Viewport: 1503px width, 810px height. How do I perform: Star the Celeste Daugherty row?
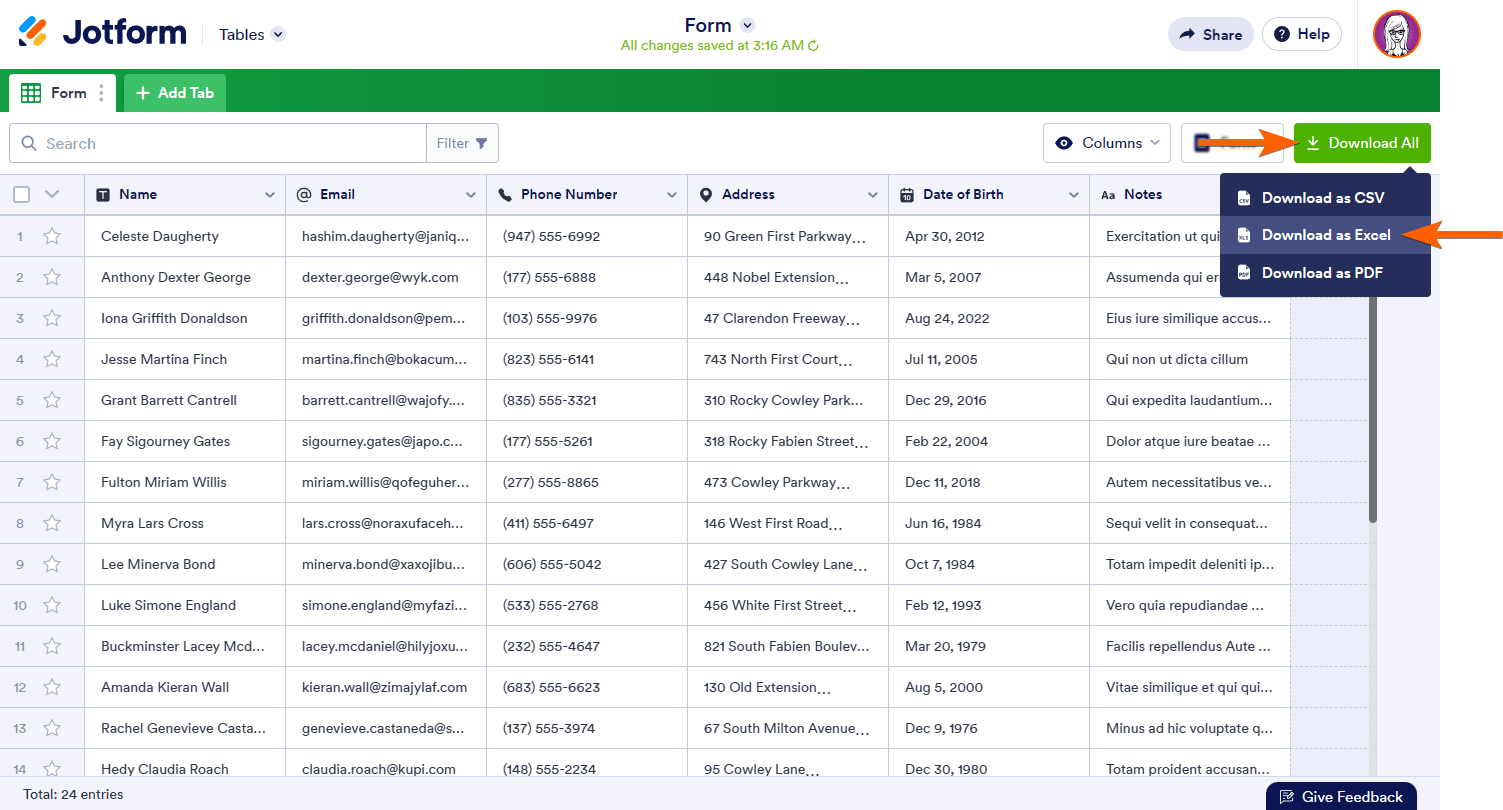coord(52,236)
